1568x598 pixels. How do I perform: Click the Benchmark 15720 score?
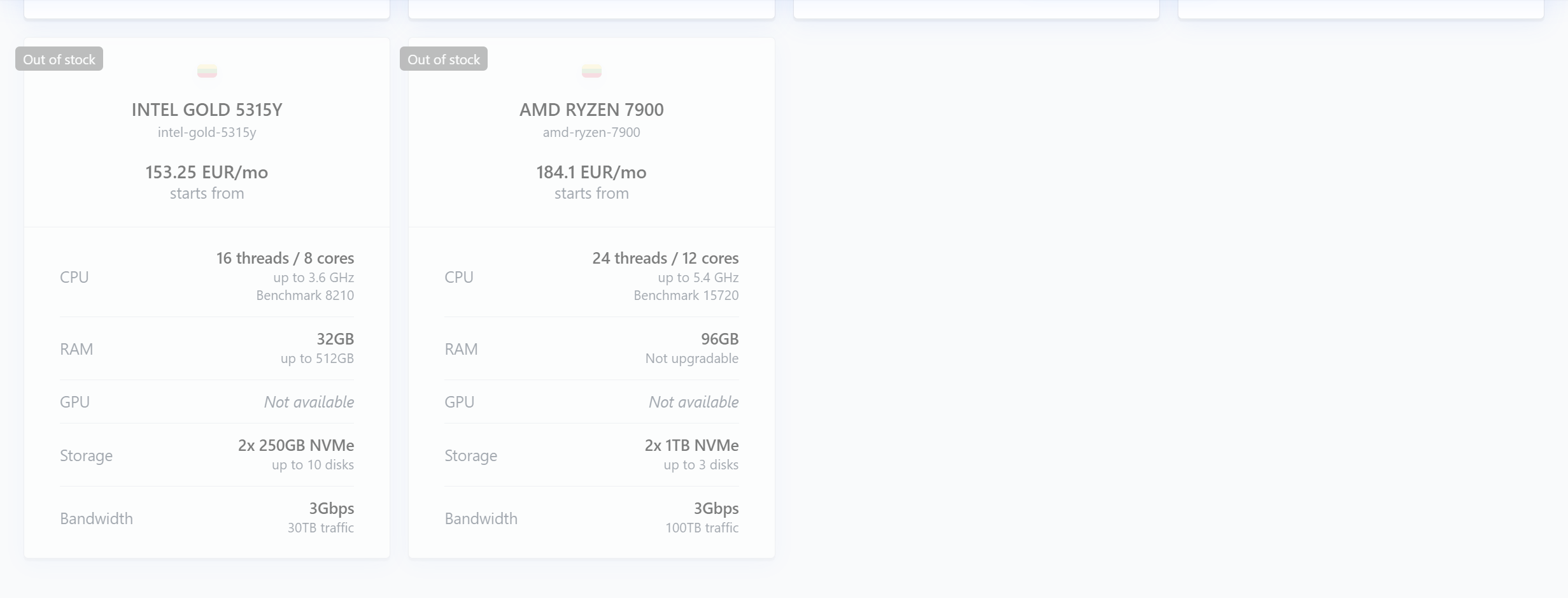[x=686, y=295]
